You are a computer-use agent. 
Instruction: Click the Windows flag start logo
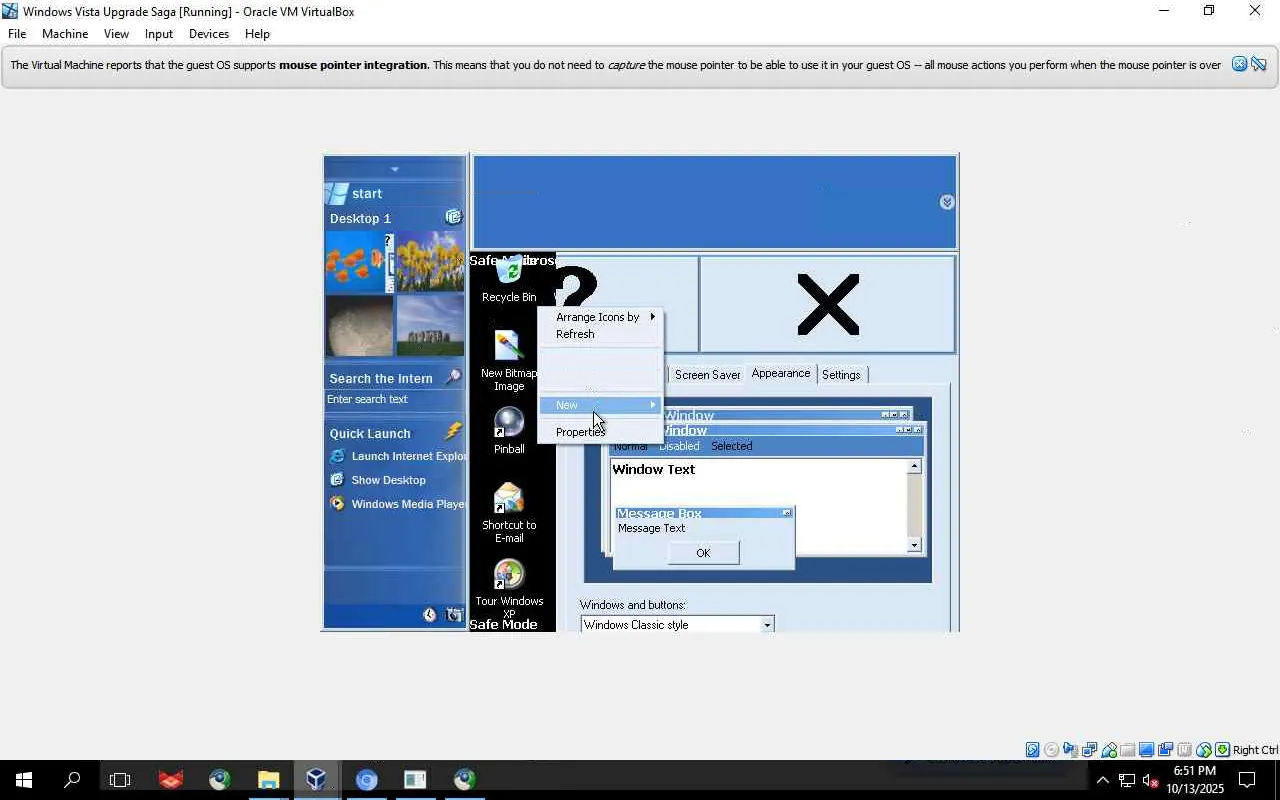tap(337, 194)
